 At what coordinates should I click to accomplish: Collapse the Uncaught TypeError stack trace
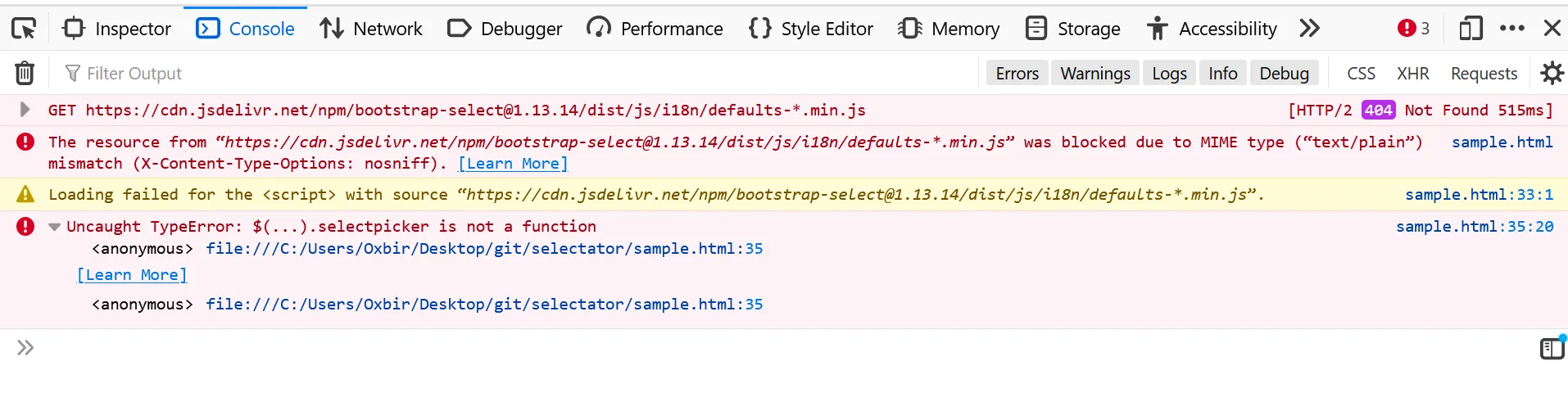click(x=54, y=227)
